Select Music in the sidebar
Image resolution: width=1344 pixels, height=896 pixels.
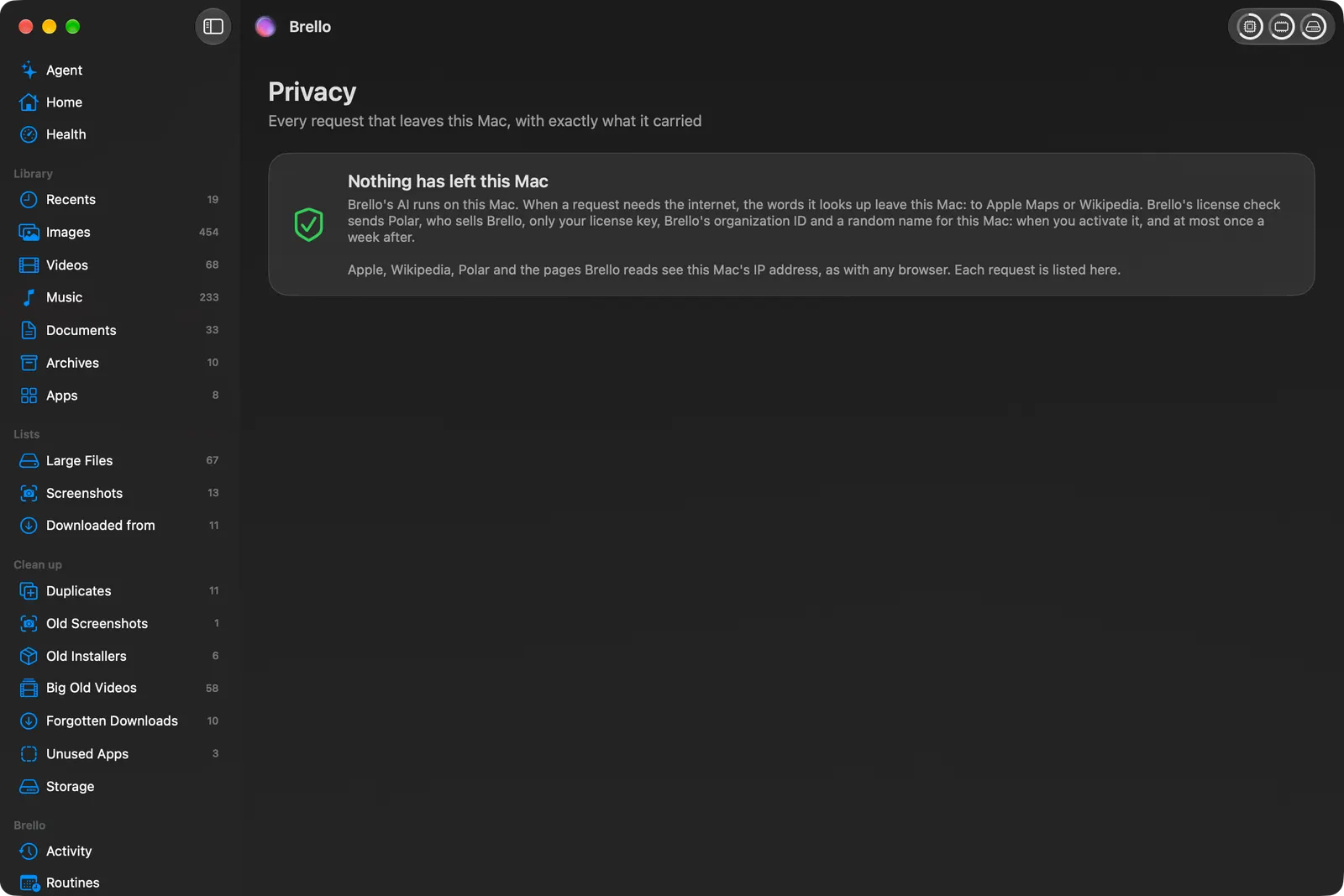point(119,297)
